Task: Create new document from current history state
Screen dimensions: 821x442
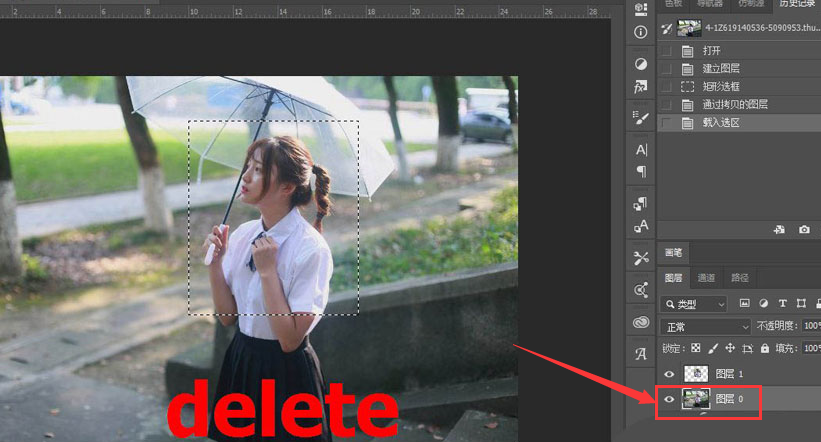Action: point(779,229)
